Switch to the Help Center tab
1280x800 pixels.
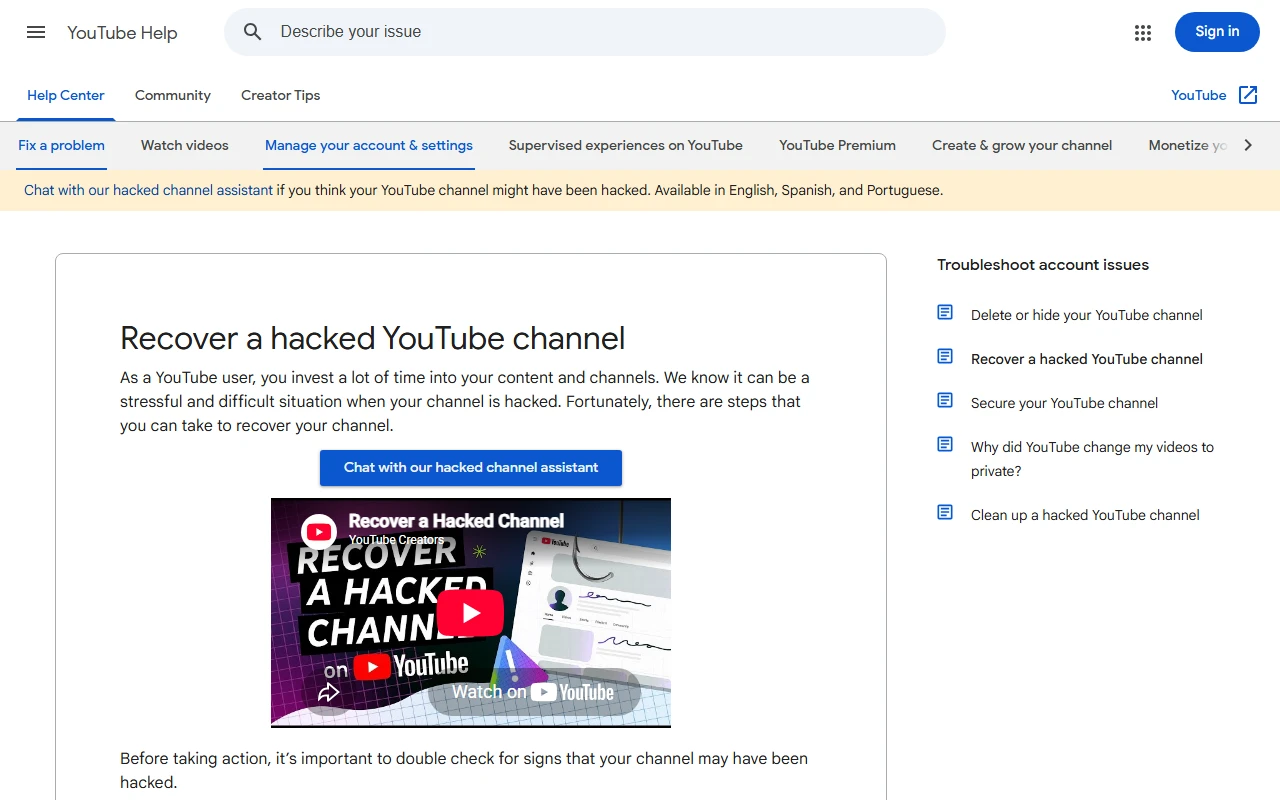click(x=66, y=96)
